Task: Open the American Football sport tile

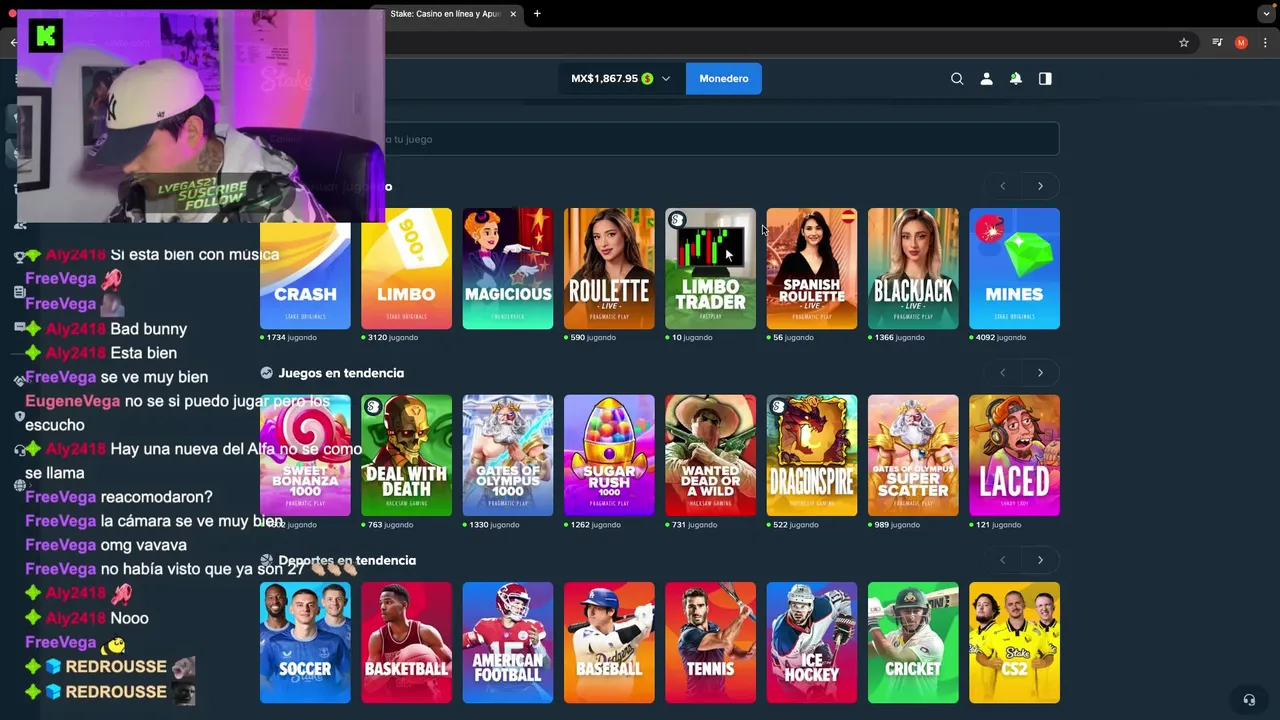Action: [508, 642]
